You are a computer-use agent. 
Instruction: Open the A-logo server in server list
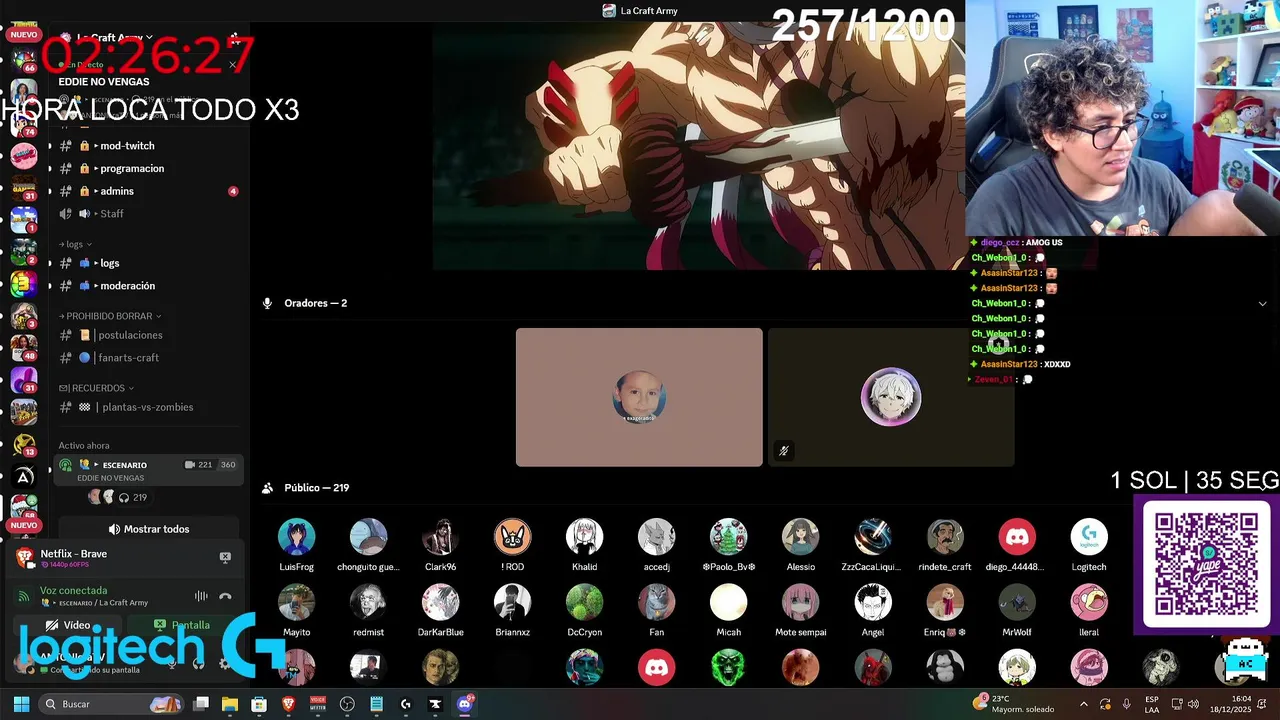[x=24, y=477]
